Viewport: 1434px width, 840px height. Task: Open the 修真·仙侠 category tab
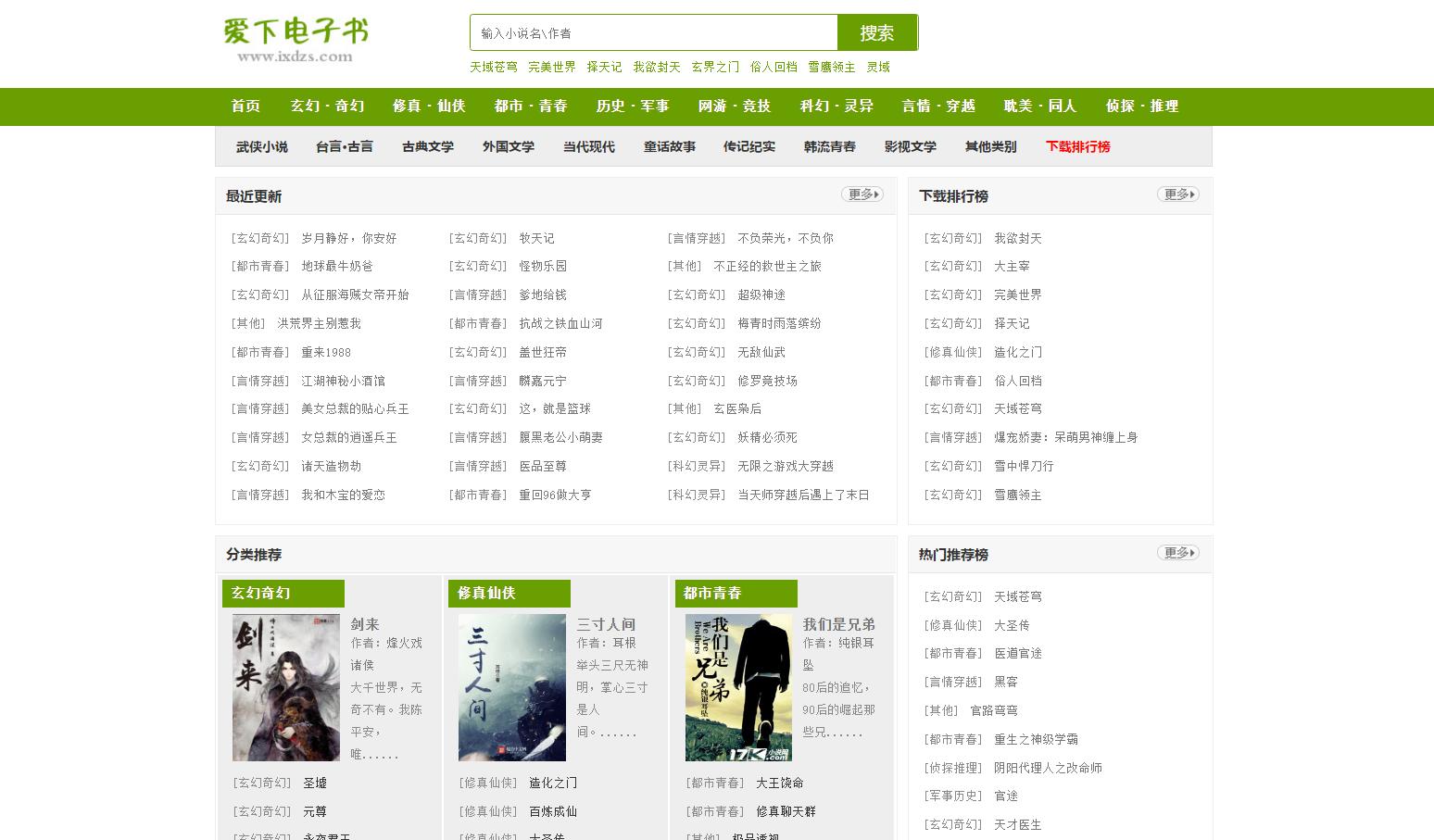click(427, 107)
